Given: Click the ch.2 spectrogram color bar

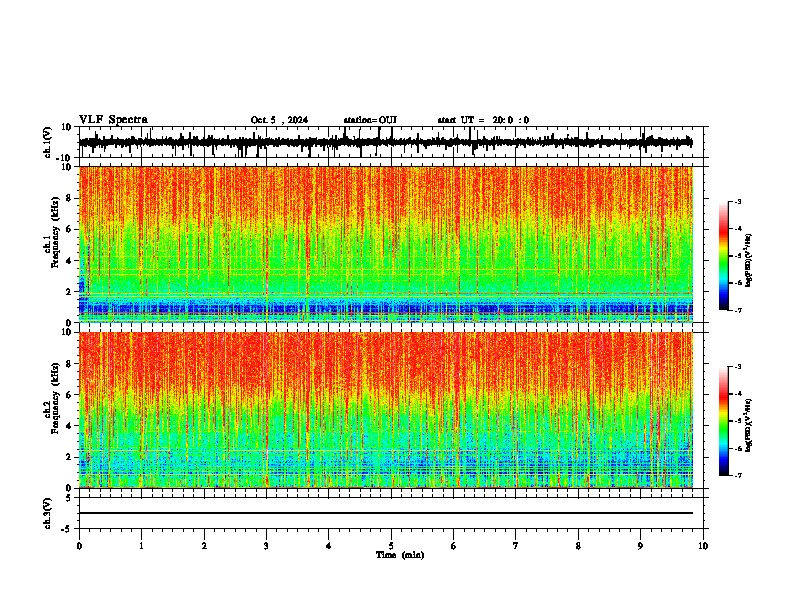Looking at the screenshot, I should click(x=724, y=421).
